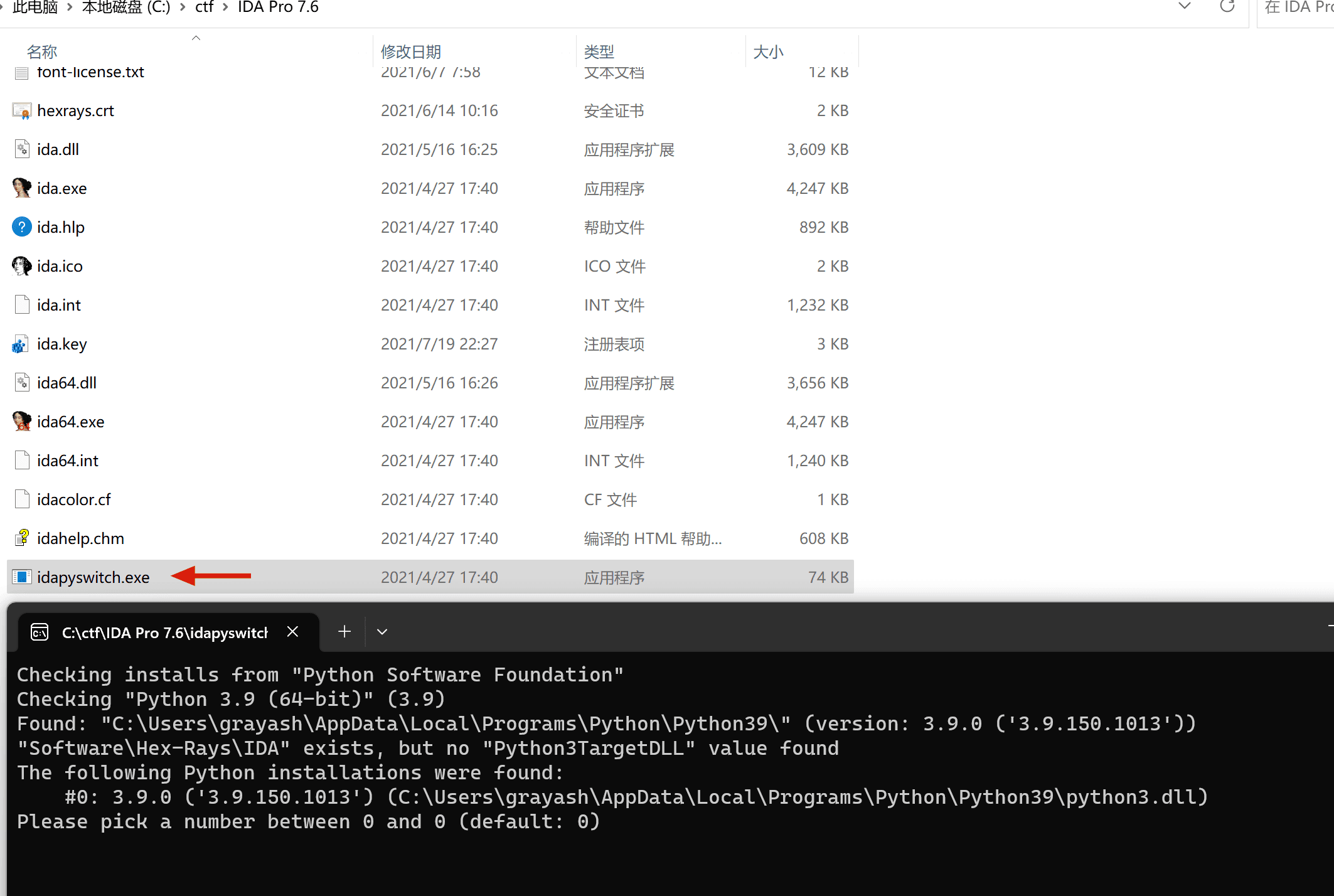Select the ida.key file name
The height and width of the screenshot is (896, 1334).
[x=62, y=344]
